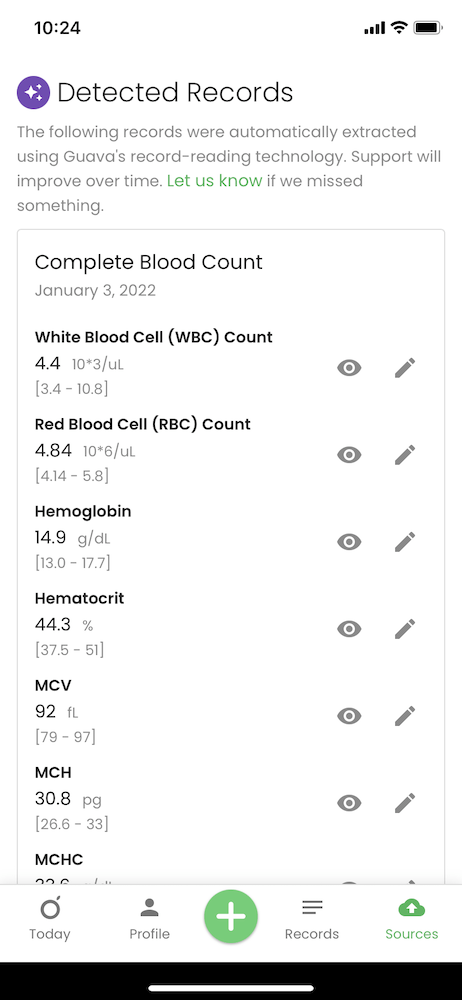
Task: Toggle the MCV eye icon
Action: coord(349,716)
